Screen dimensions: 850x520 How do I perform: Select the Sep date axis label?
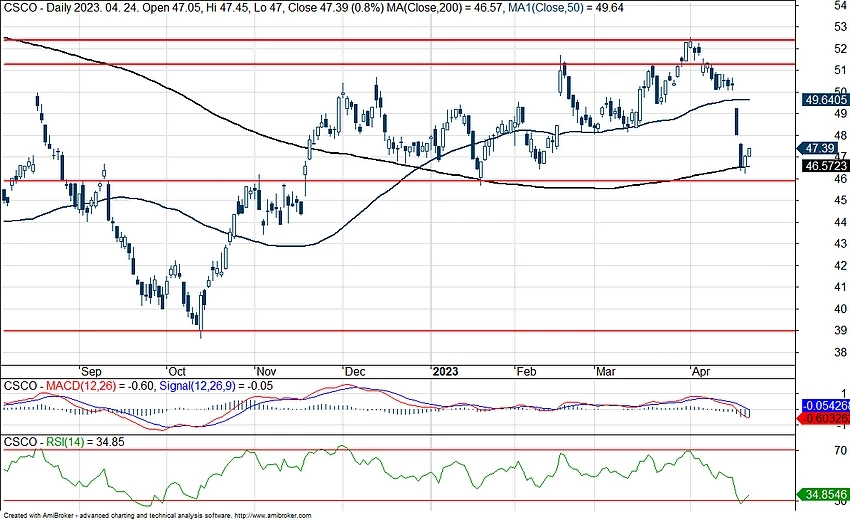(91, 371)
